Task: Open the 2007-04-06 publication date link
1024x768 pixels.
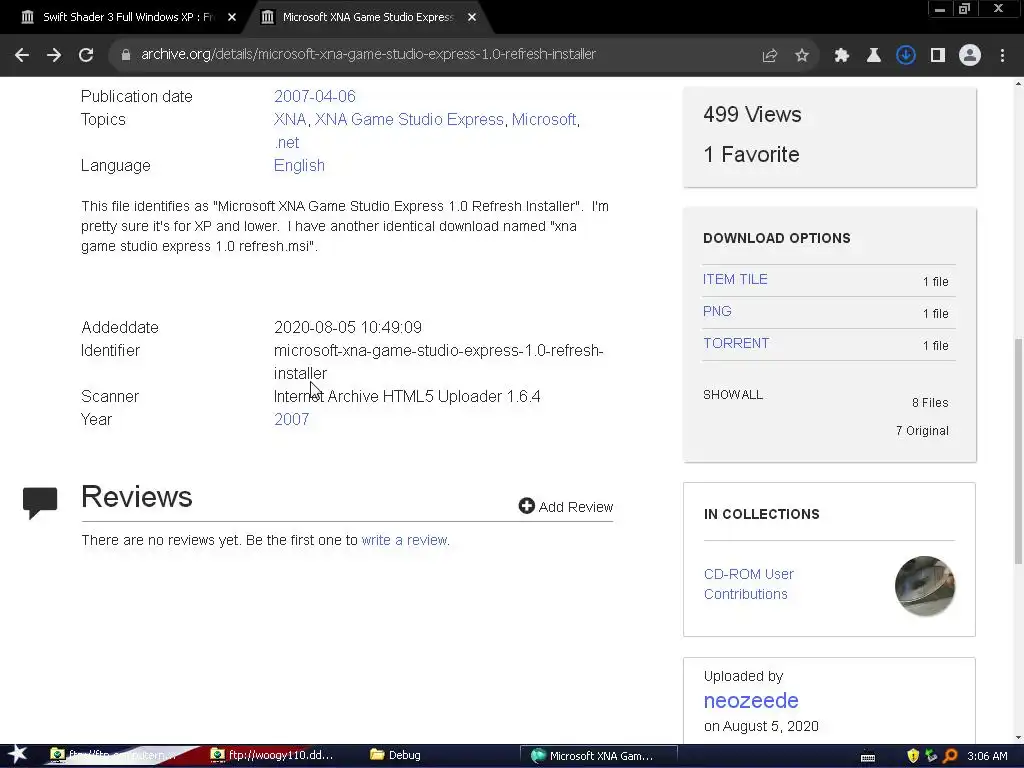Action: tap(315, 96)
